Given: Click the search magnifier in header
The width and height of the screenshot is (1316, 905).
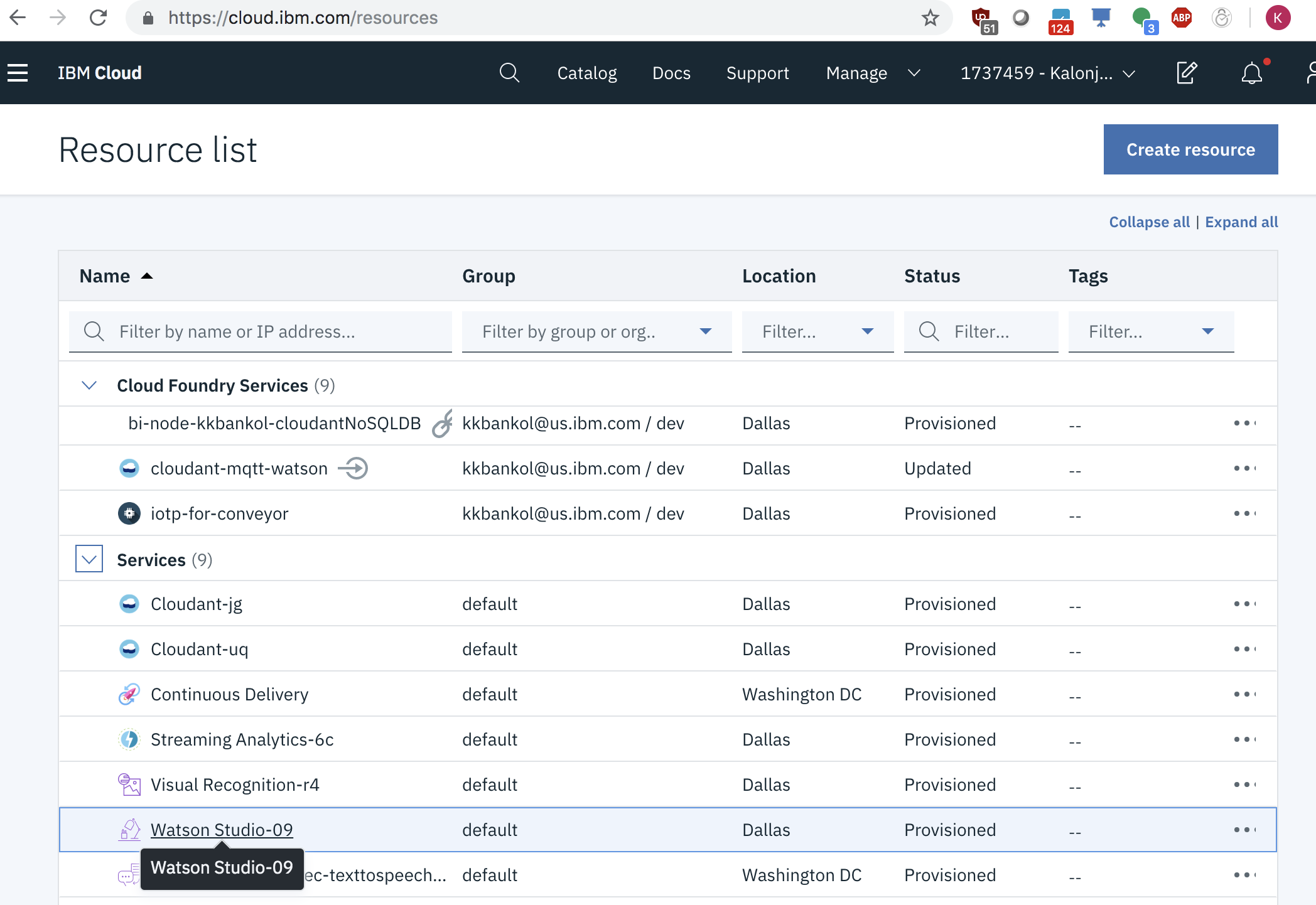Looking at the screenshot, I should (x=509, y=73).
